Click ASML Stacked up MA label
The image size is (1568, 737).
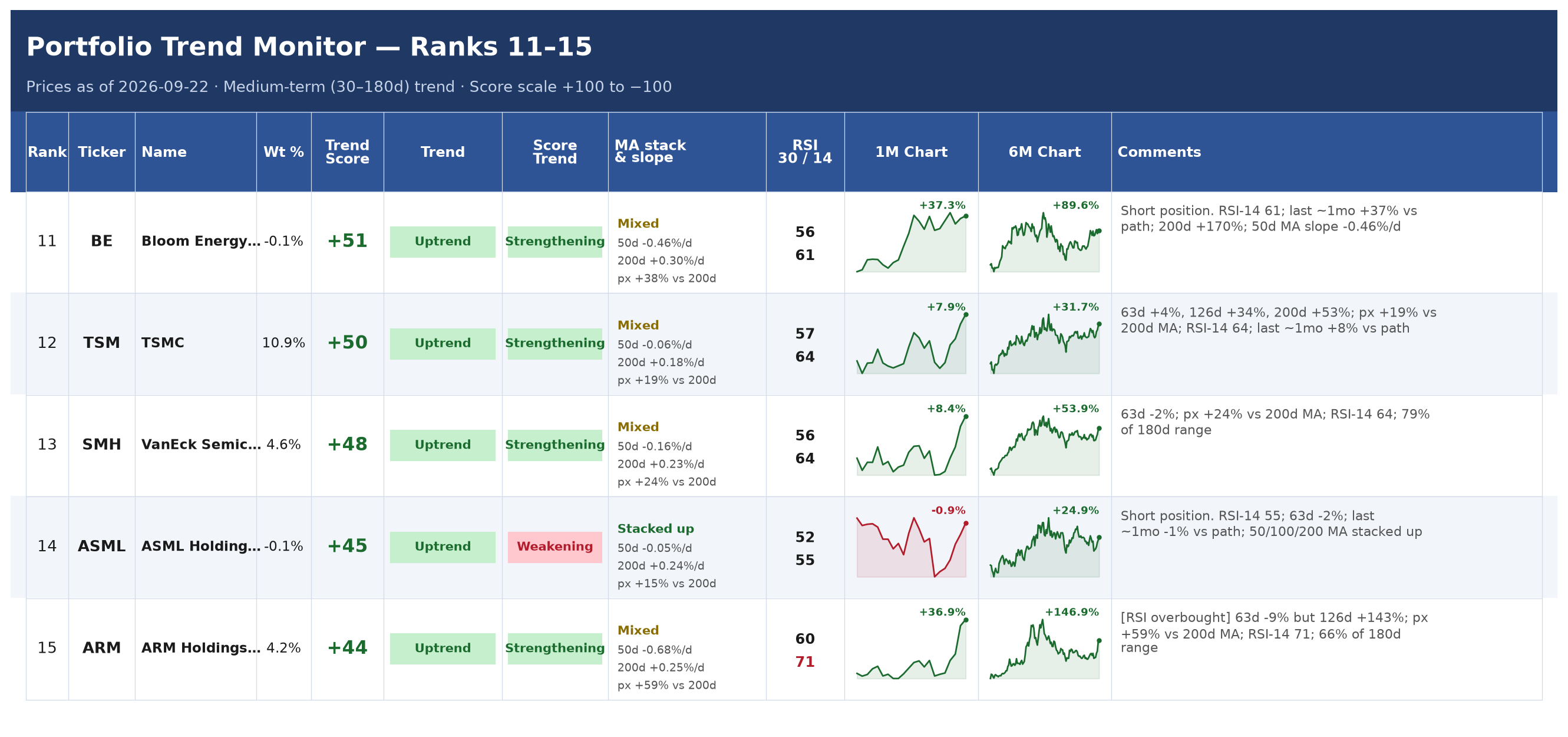tap(656, 529)
